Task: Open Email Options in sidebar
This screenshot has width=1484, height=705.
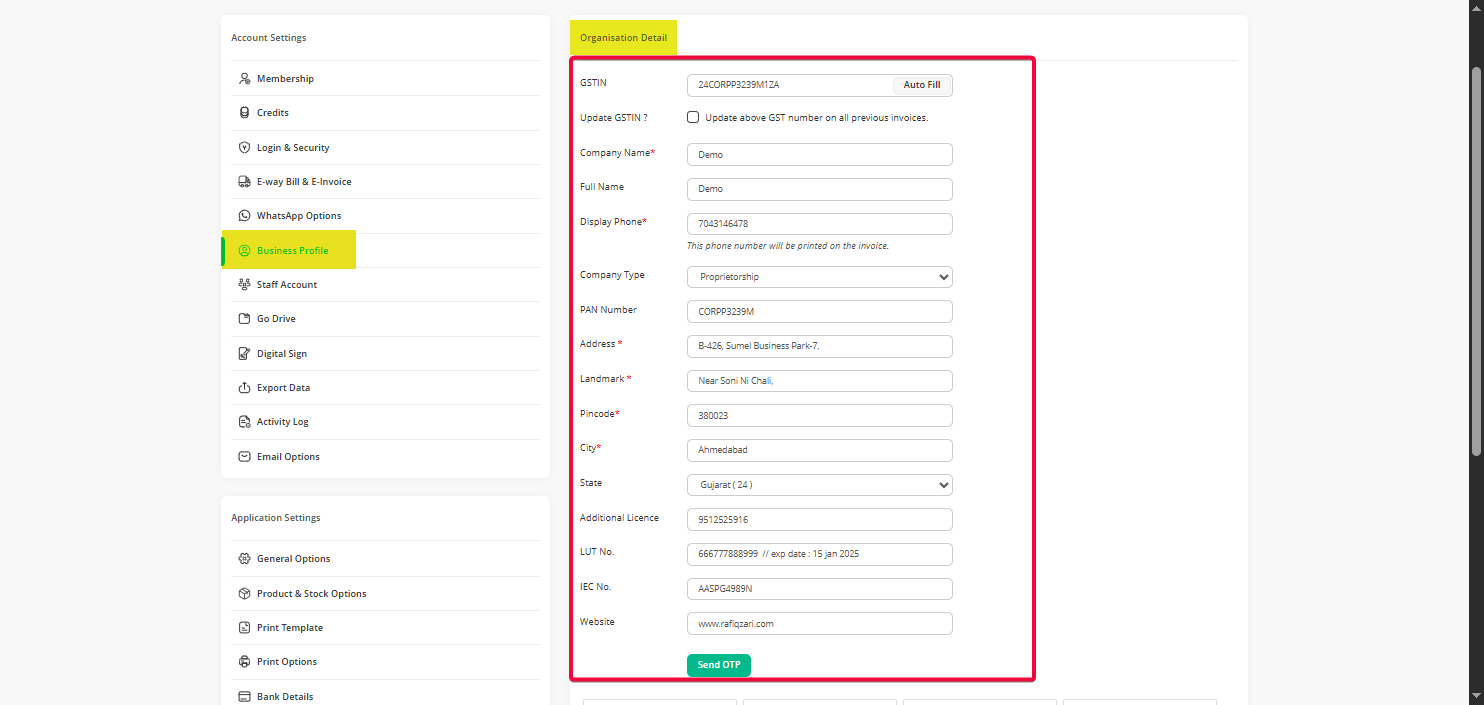Action: click(288, 457)
